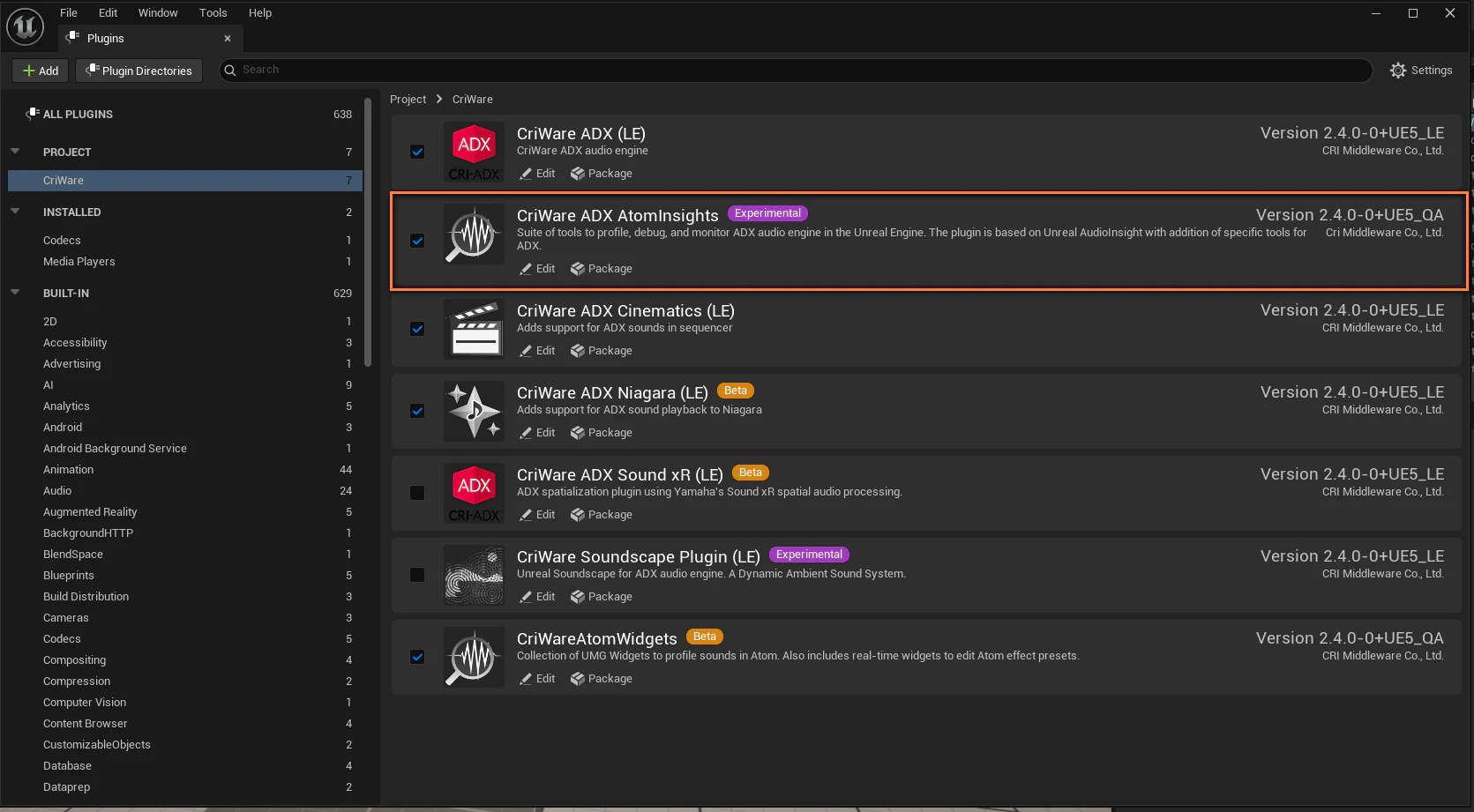Open the Tools menu
Screen dimensions: 1474x812
[213, 12]
